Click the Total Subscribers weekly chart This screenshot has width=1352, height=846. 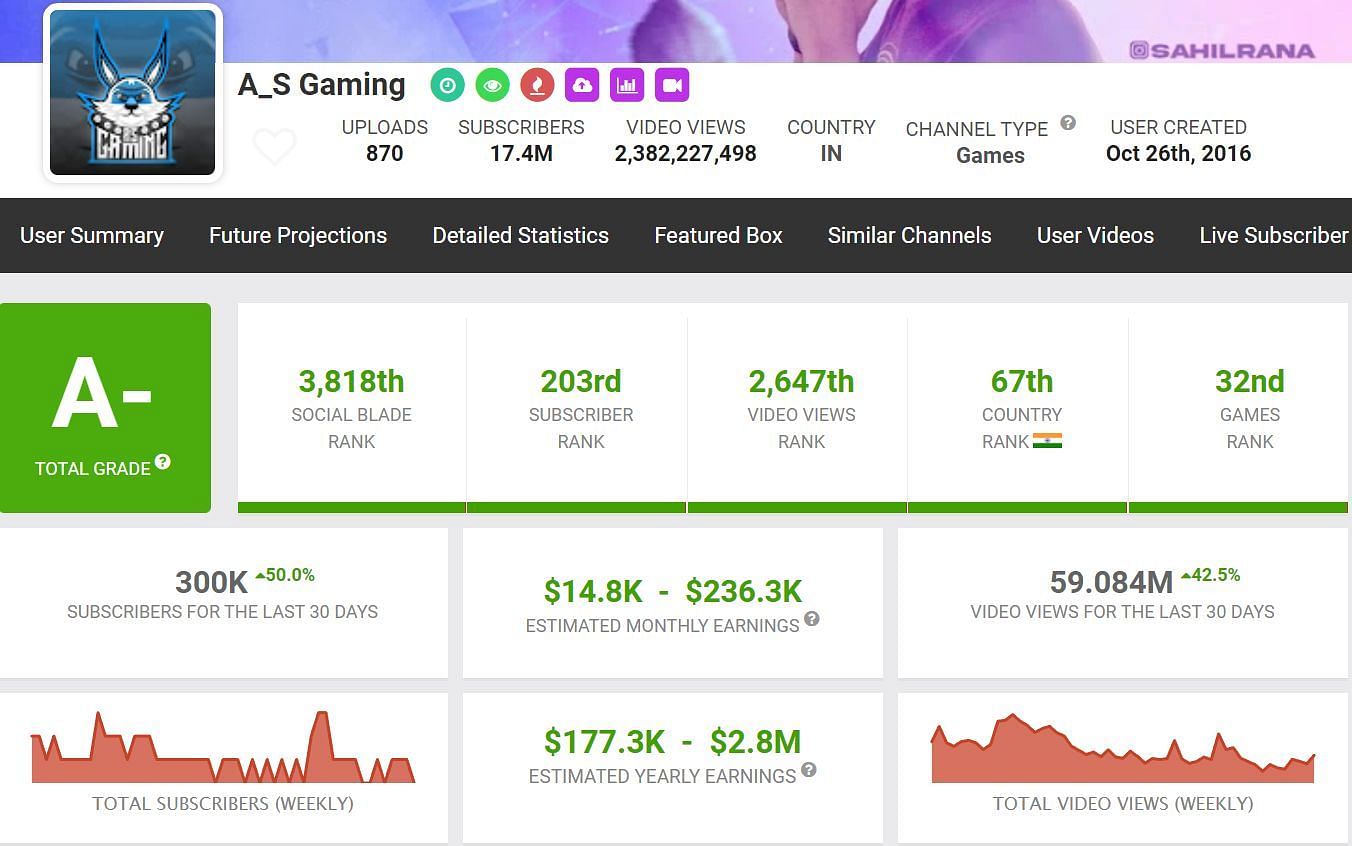point(223,747)
